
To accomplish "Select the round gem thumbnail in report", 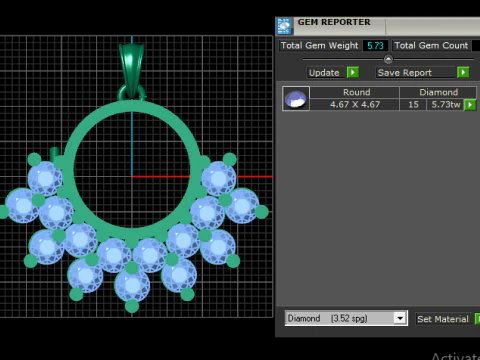I will (296, 98).
